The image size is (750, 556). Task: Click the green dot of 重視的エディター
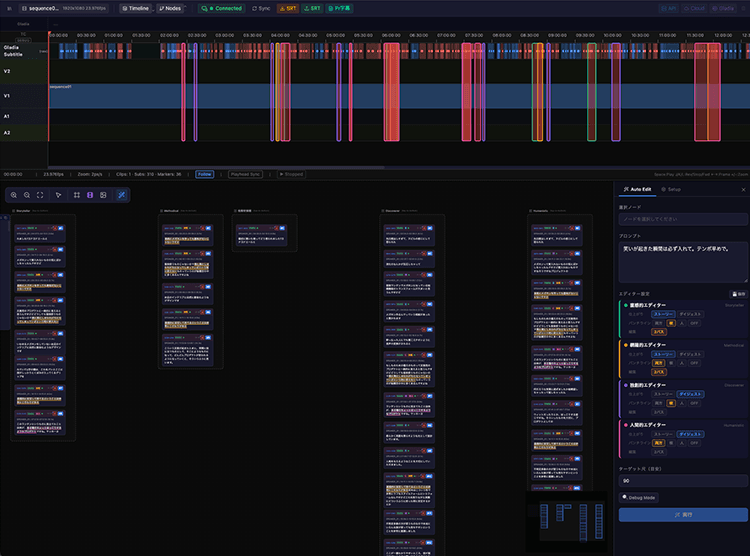coord(623,305)
